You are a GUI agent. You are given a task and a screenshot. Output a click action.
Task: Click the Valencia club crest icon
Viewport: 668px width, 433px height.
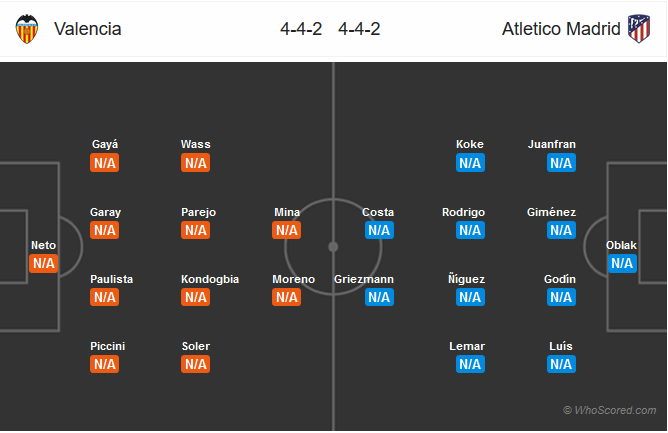click(x=27, y=29)
